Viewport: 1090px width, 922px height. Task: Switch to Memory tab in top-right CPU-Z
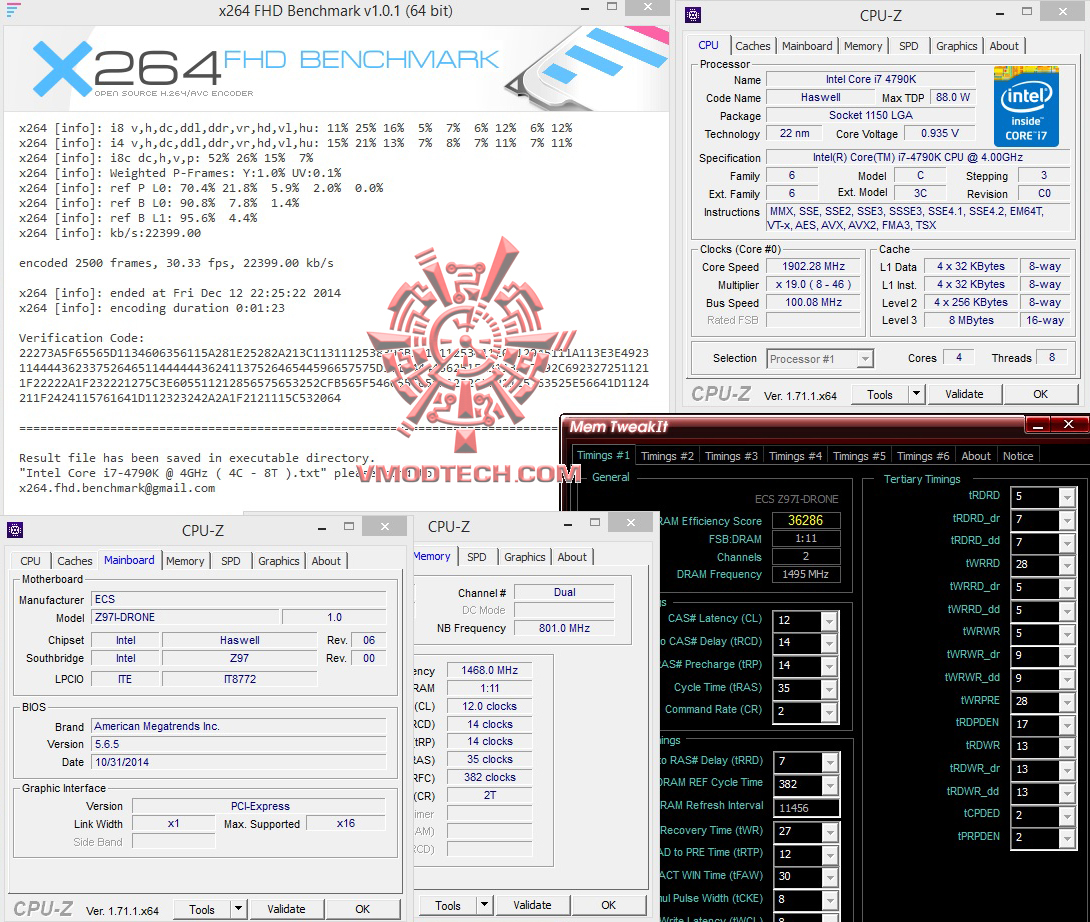[x=863, y=46]
